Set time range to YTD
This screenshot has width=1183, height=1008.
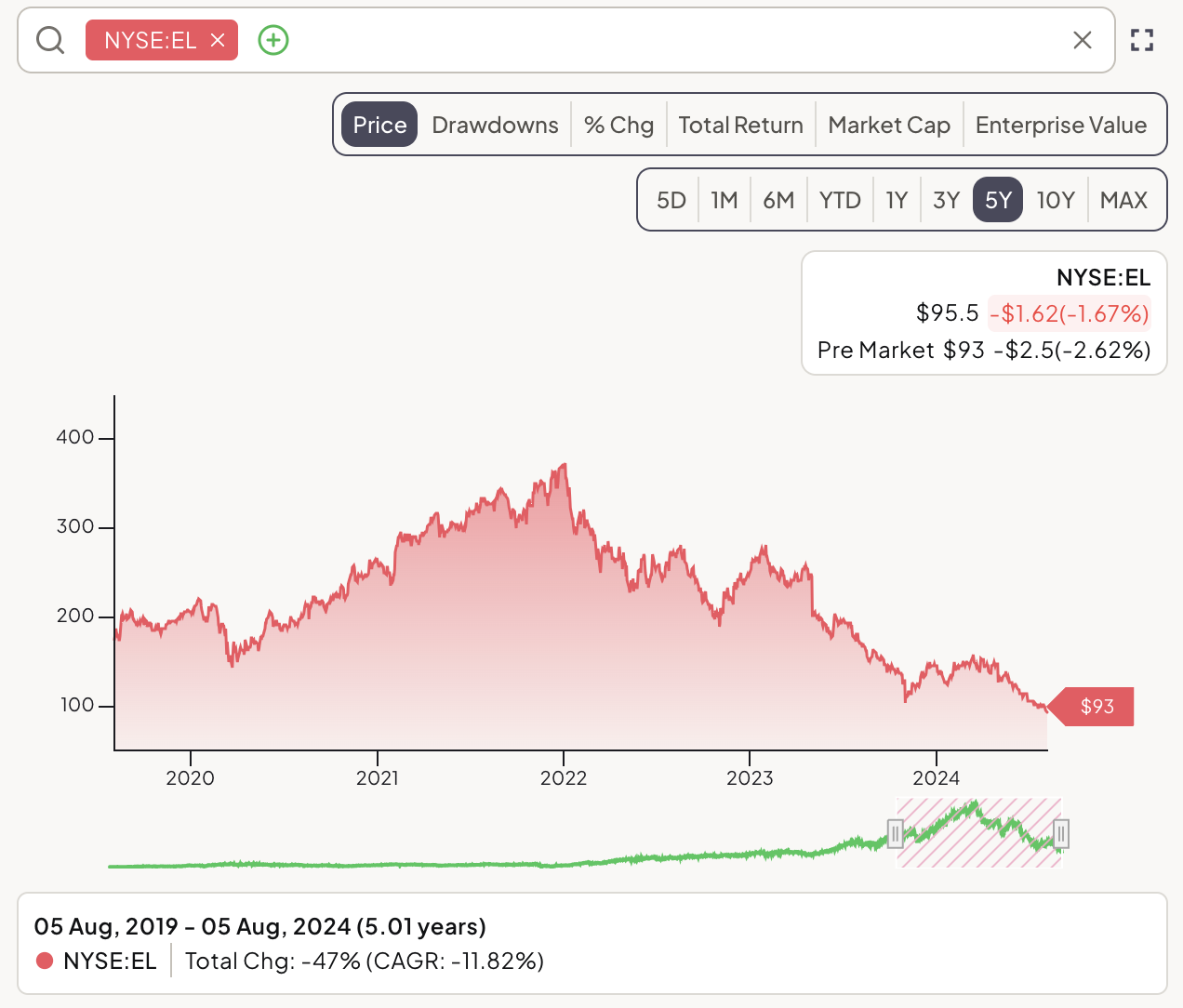pos(840,200)
